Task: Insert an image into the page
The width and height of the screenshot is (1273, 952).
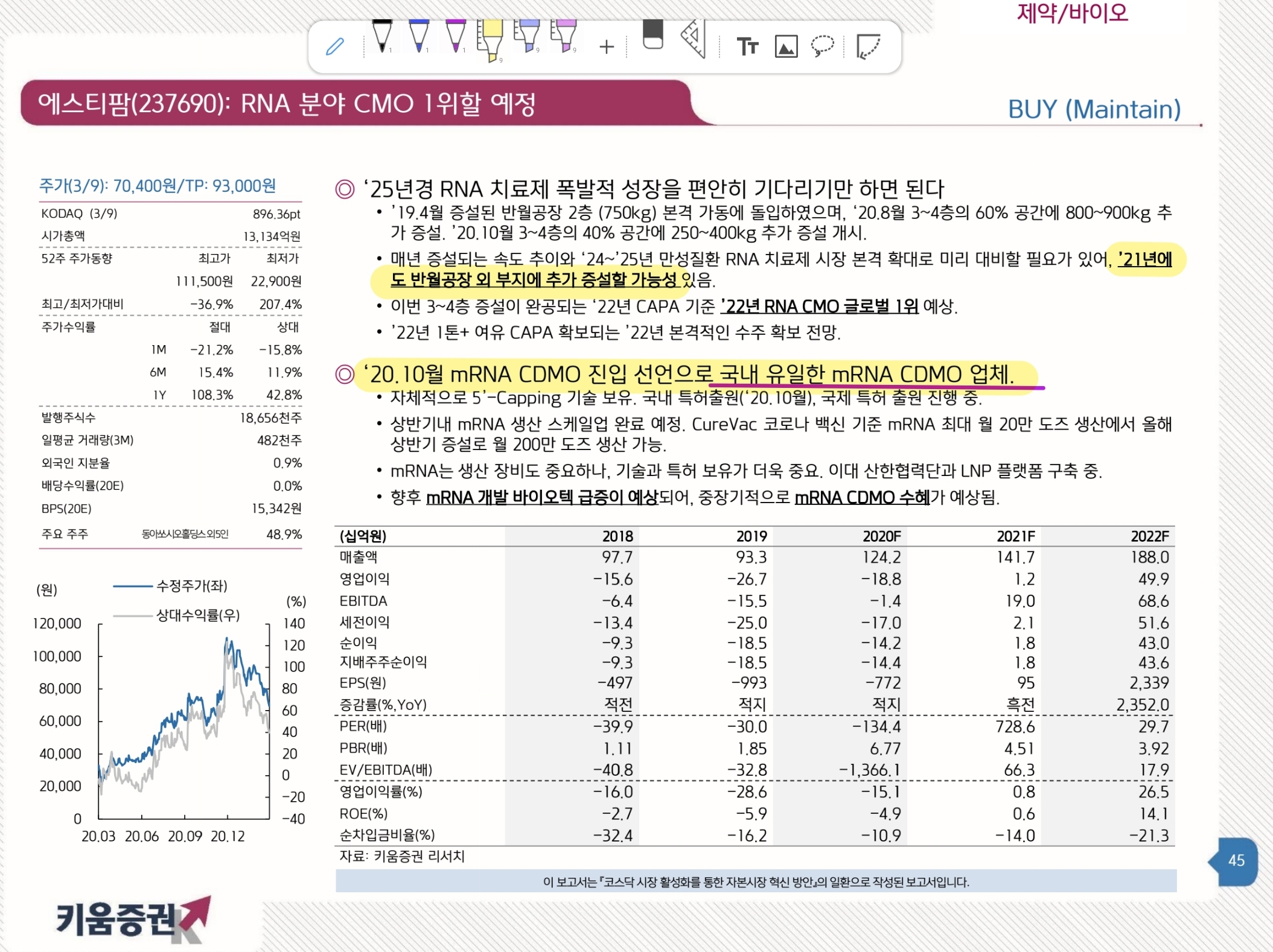Action: click(786, 46)
